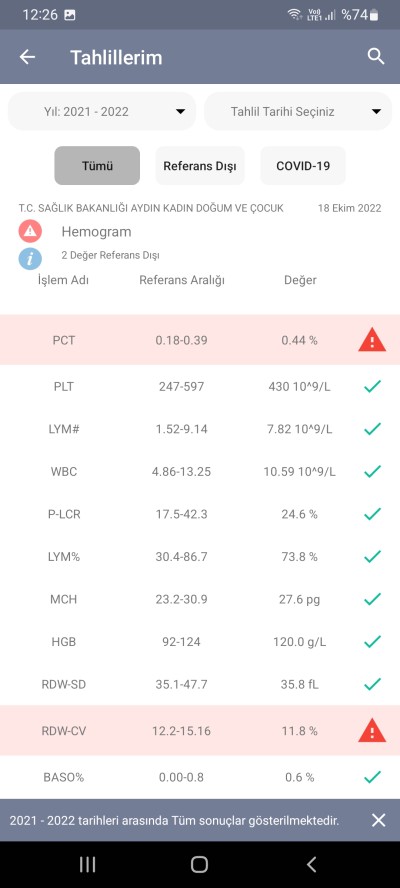The image size is (400, 888).
Task: Tap the red alert triangle on PCT row
Action: tap(372, 340)
